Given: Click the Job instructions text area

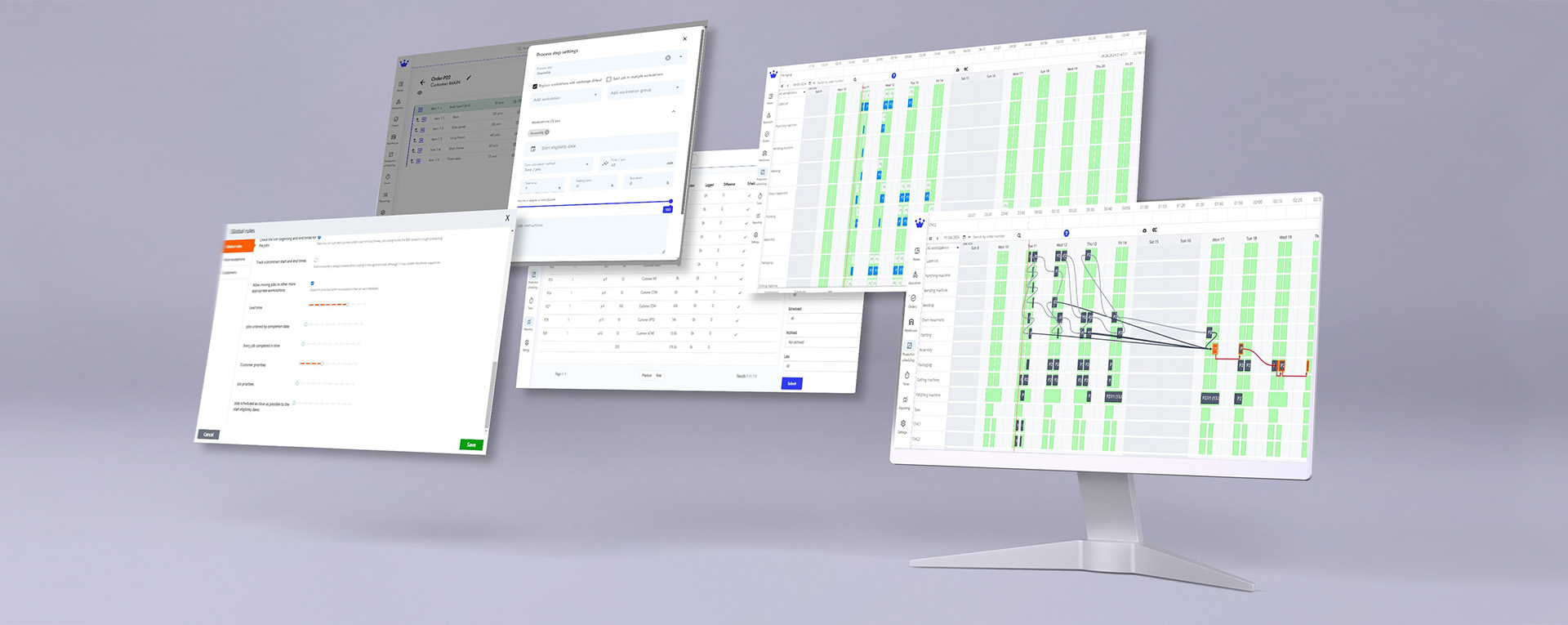Looking at the screenshot, I should (x=593, y=236).
